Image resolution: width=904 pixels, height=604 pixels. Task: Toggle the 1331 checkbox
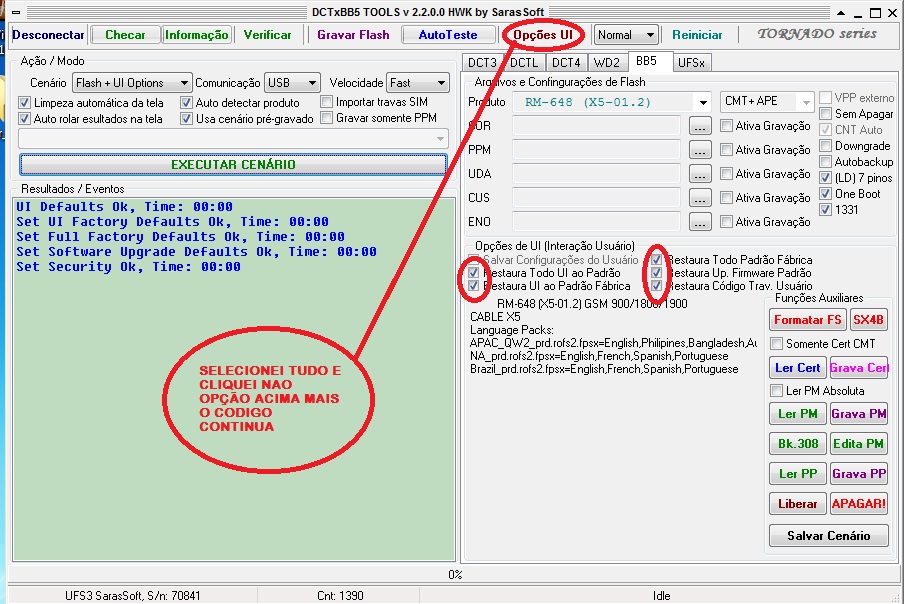[826, 210]
